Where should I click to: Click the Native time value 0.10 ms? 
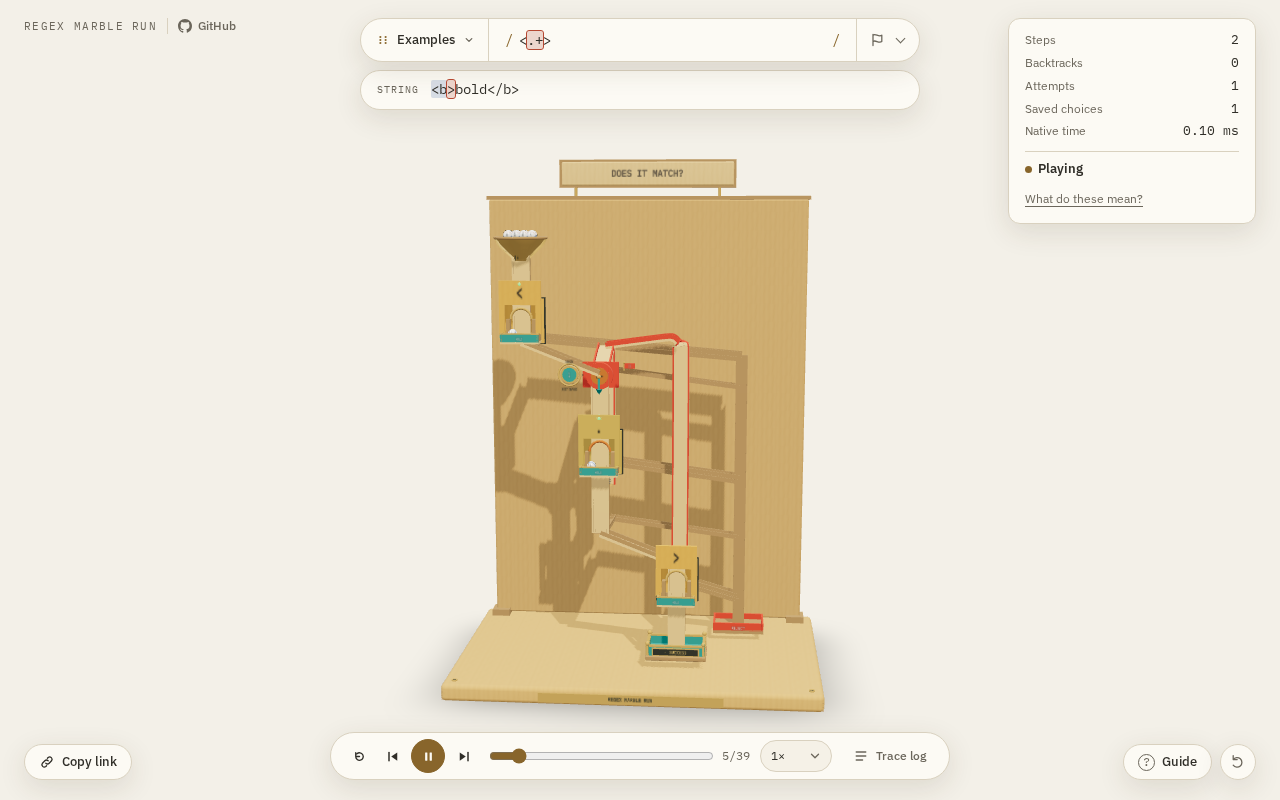(x=1210, y=131)
